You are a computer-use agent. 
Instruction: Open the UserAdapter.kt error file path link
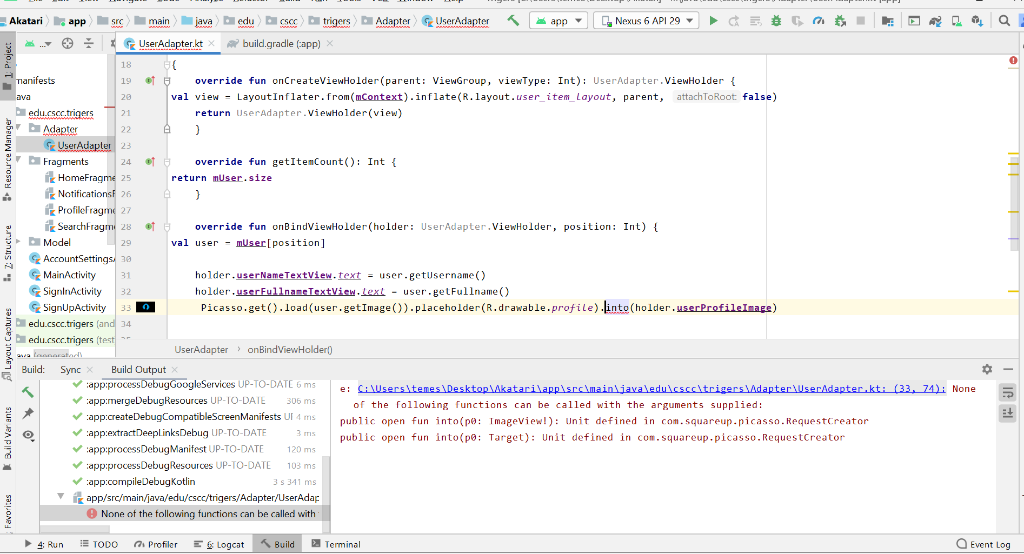coord(651,389)
